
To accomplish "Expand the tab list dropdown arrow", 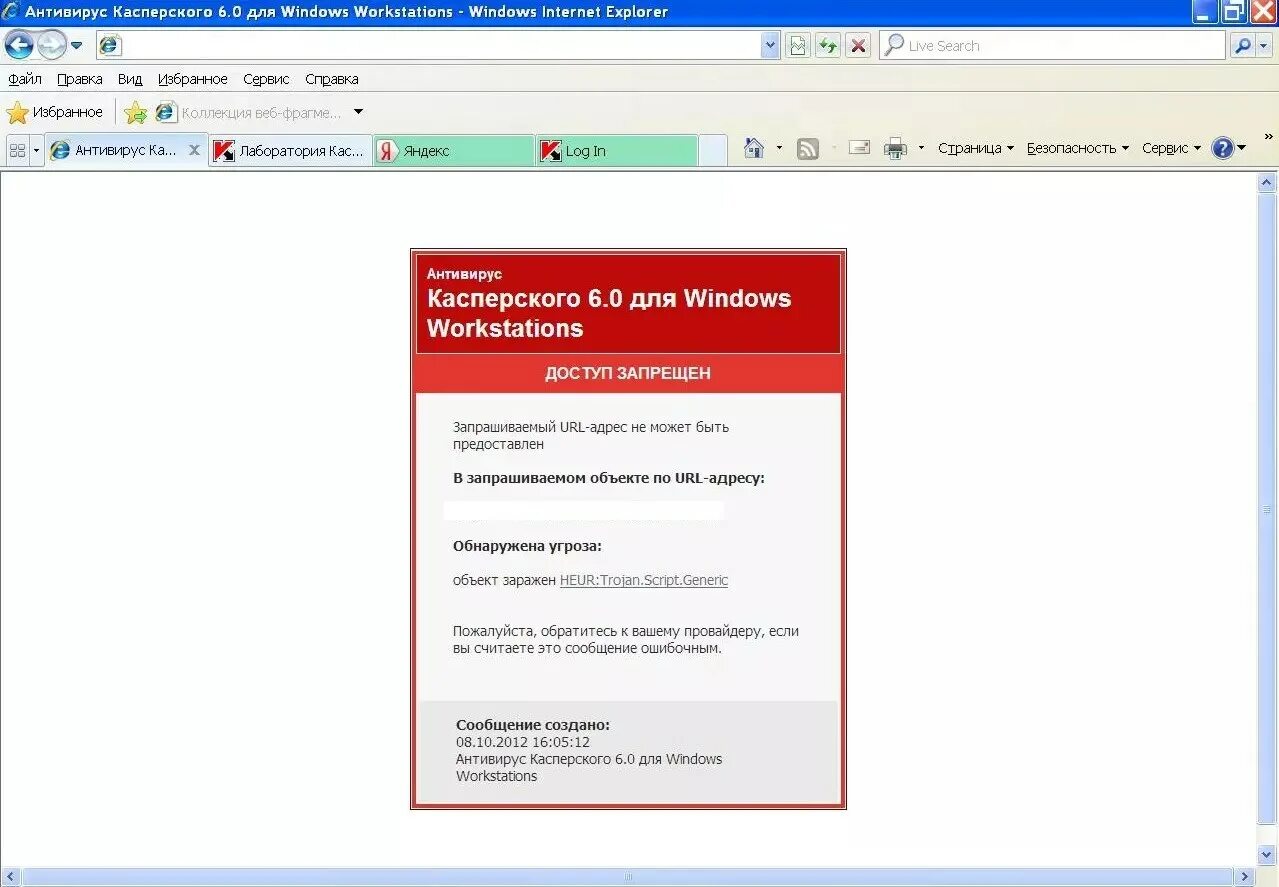I will pyautogui.click(x=37, y=151).
